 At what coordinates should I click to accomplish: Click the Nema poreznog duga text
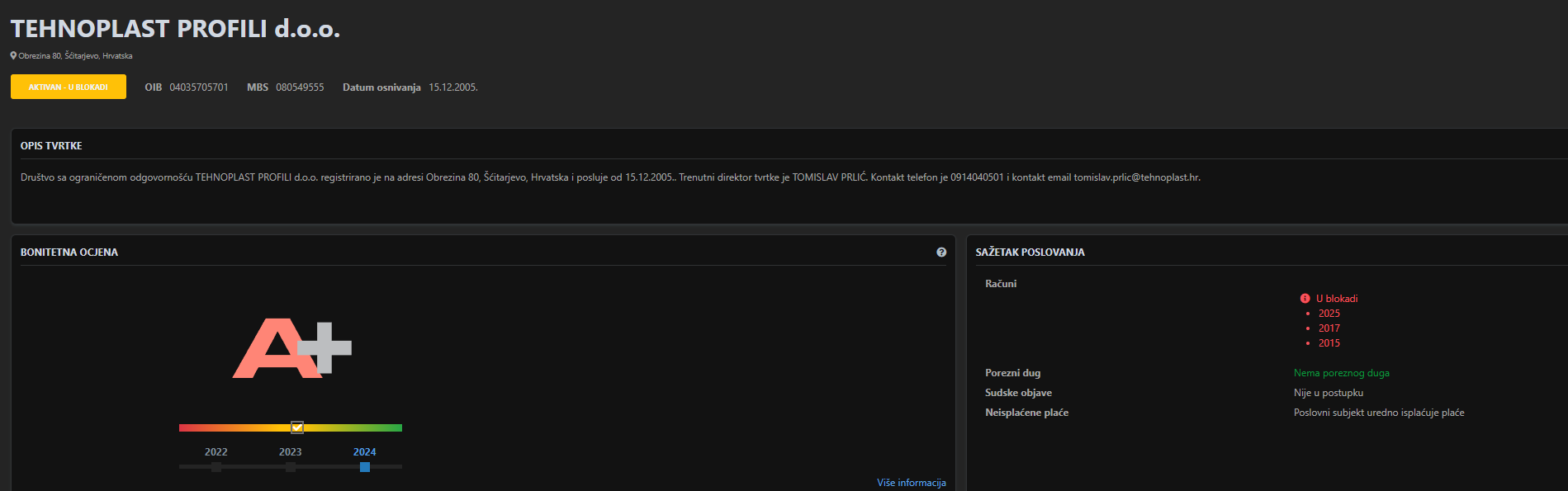[x=1342, y=373]
